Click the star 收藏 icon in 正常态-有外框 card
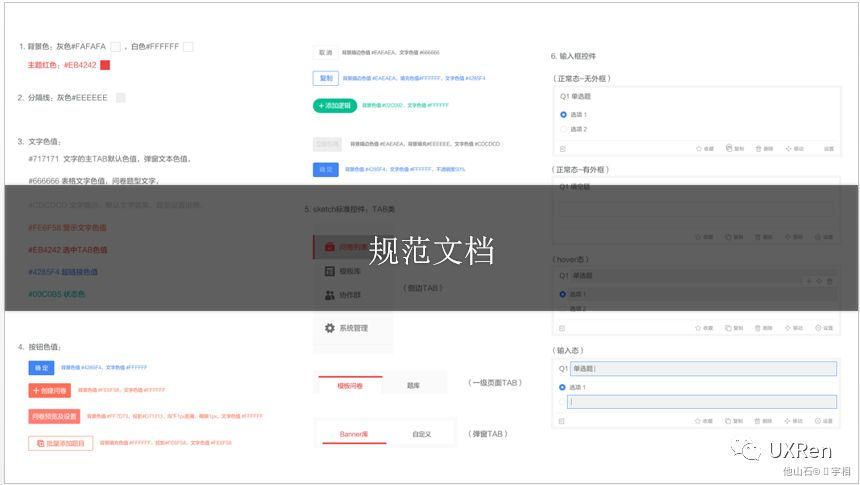This screenshot has width=860, height=485. coord(699,237)
